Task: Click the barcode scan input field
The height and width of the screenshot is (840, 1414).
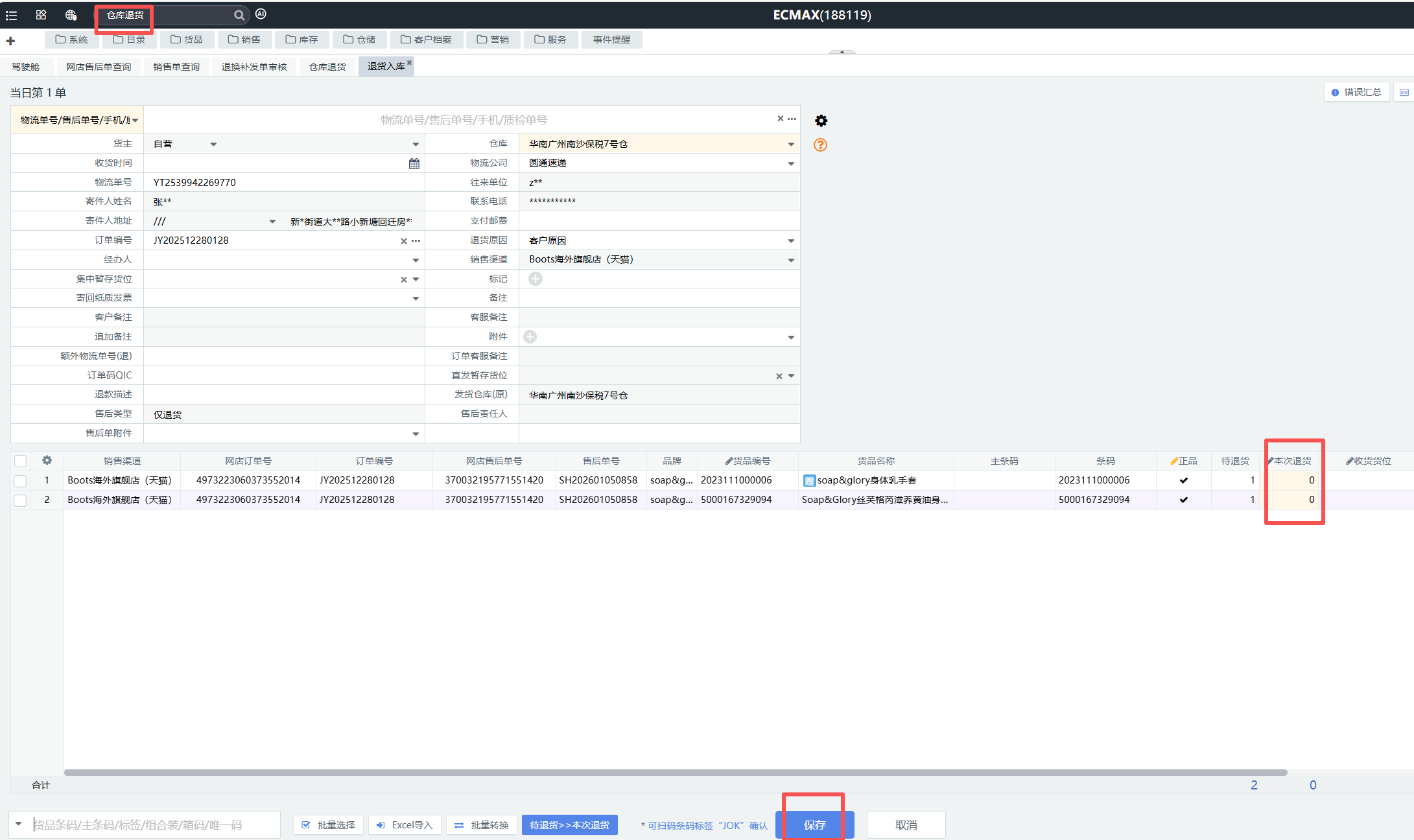Action: pyautogui.click(x=156, y=825)
